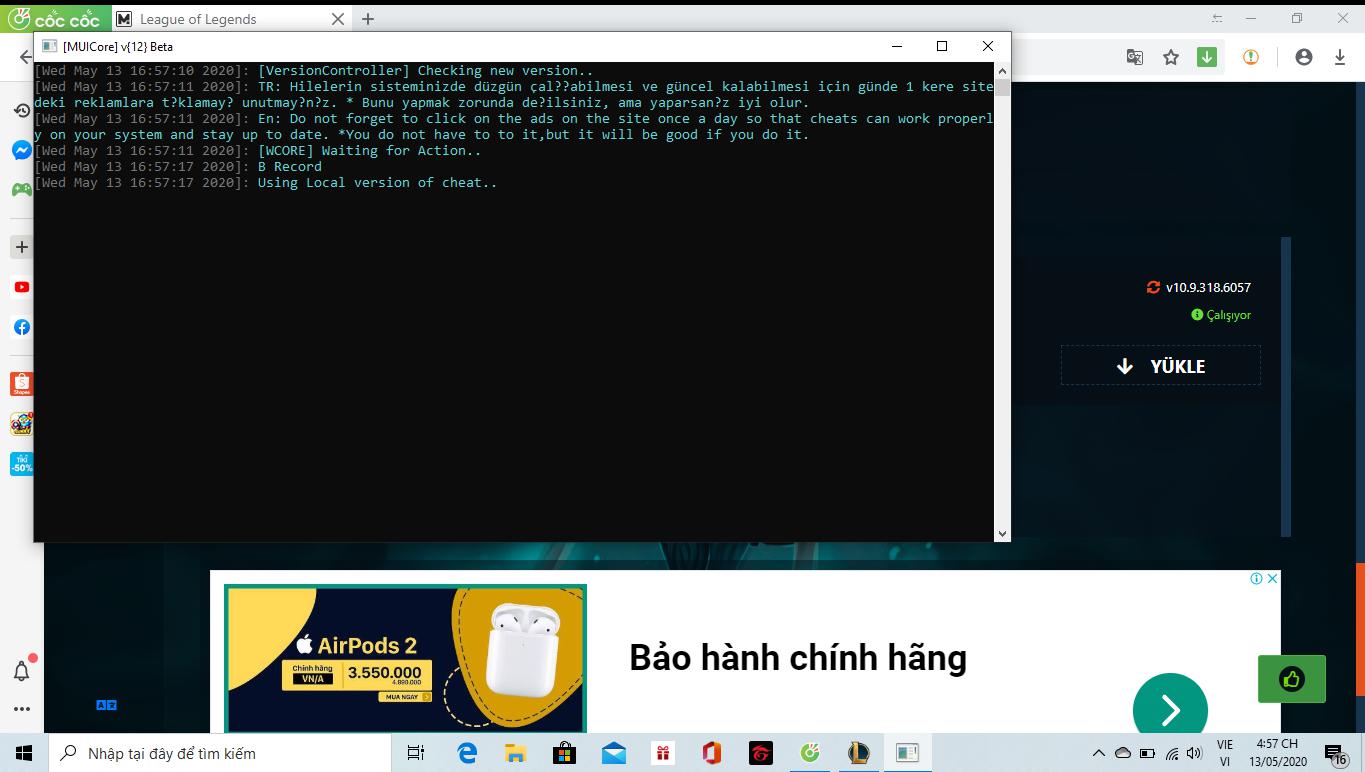Open the history icon in browser sidebar
The image size is (1365, 772).
coord(21,110)
